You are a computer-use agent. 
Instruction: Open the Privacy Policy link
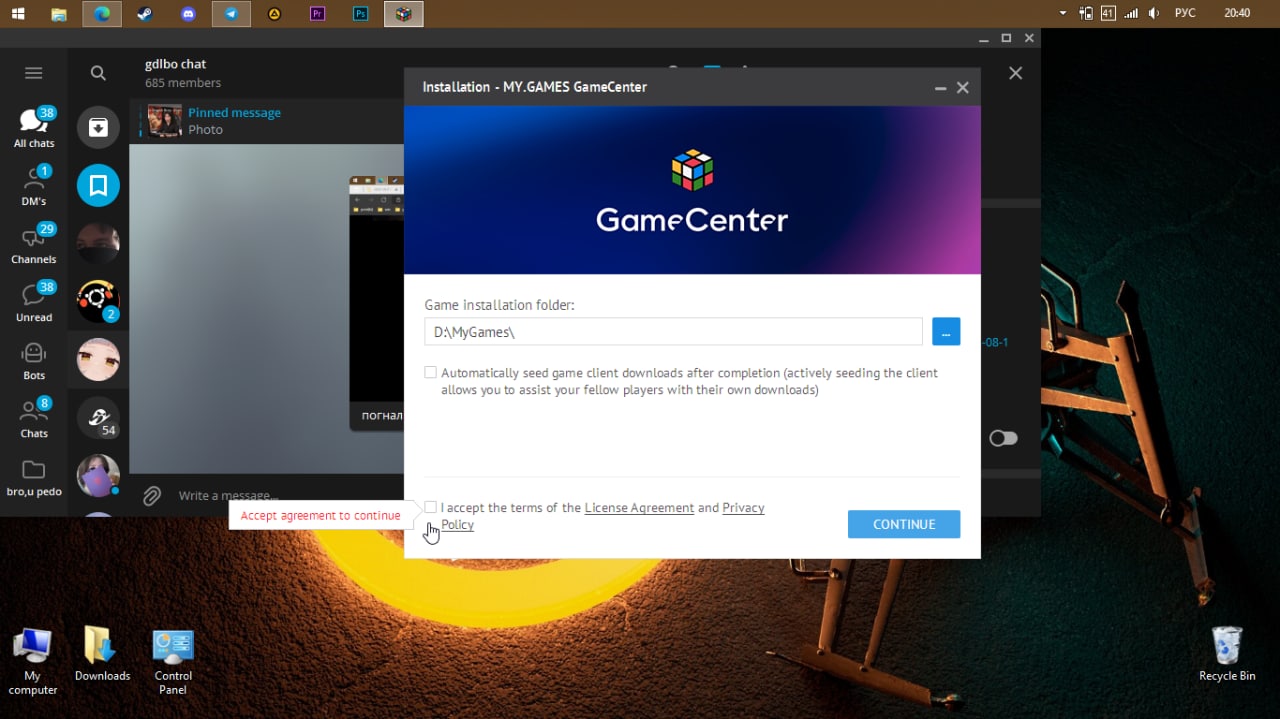point(743,508)
